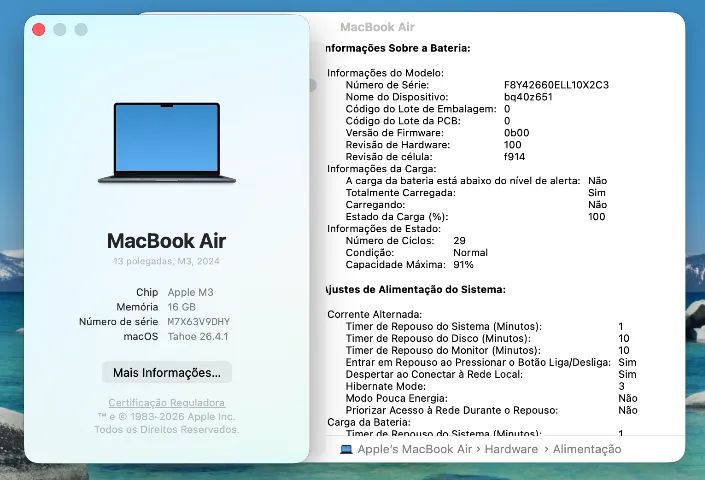Click Condição value Normal

pyautogui.click(x=470, y=253)
